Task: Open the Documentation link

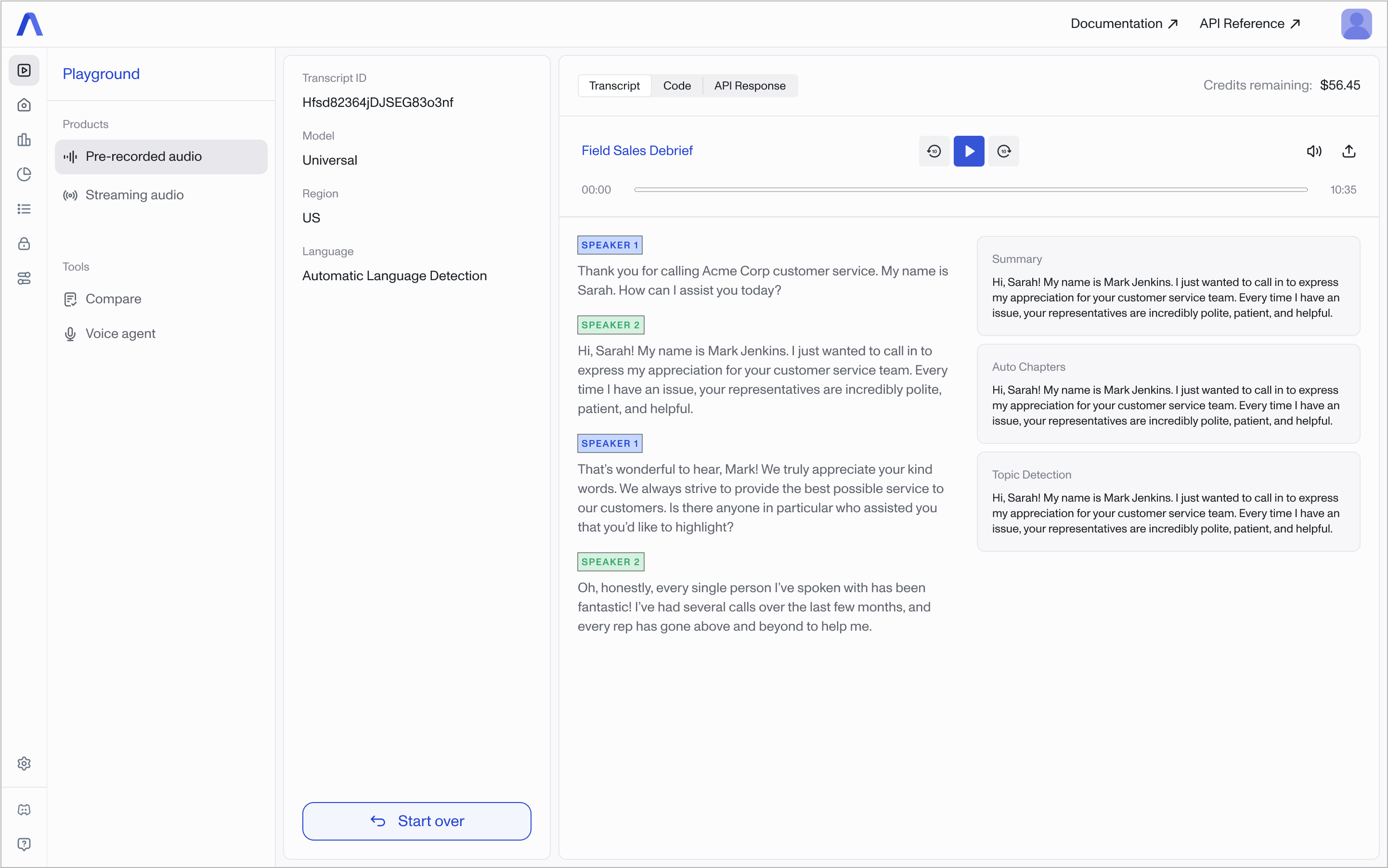Action: pos(1123,24)
